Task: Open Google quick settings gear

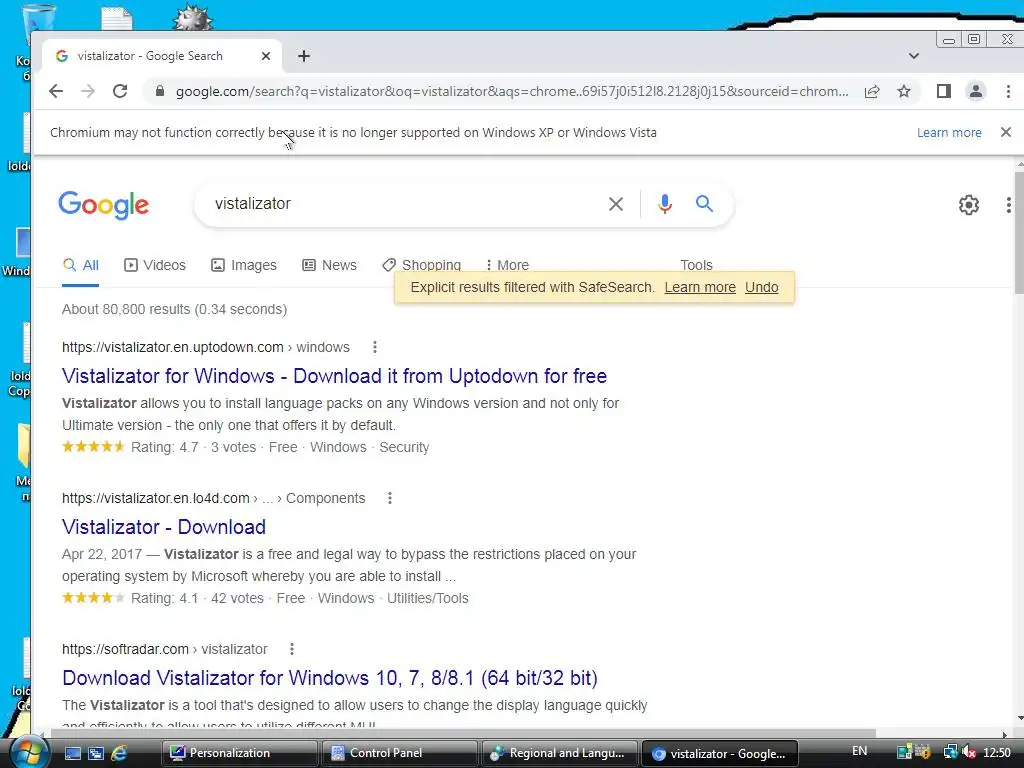Action: tap(968, 205)
